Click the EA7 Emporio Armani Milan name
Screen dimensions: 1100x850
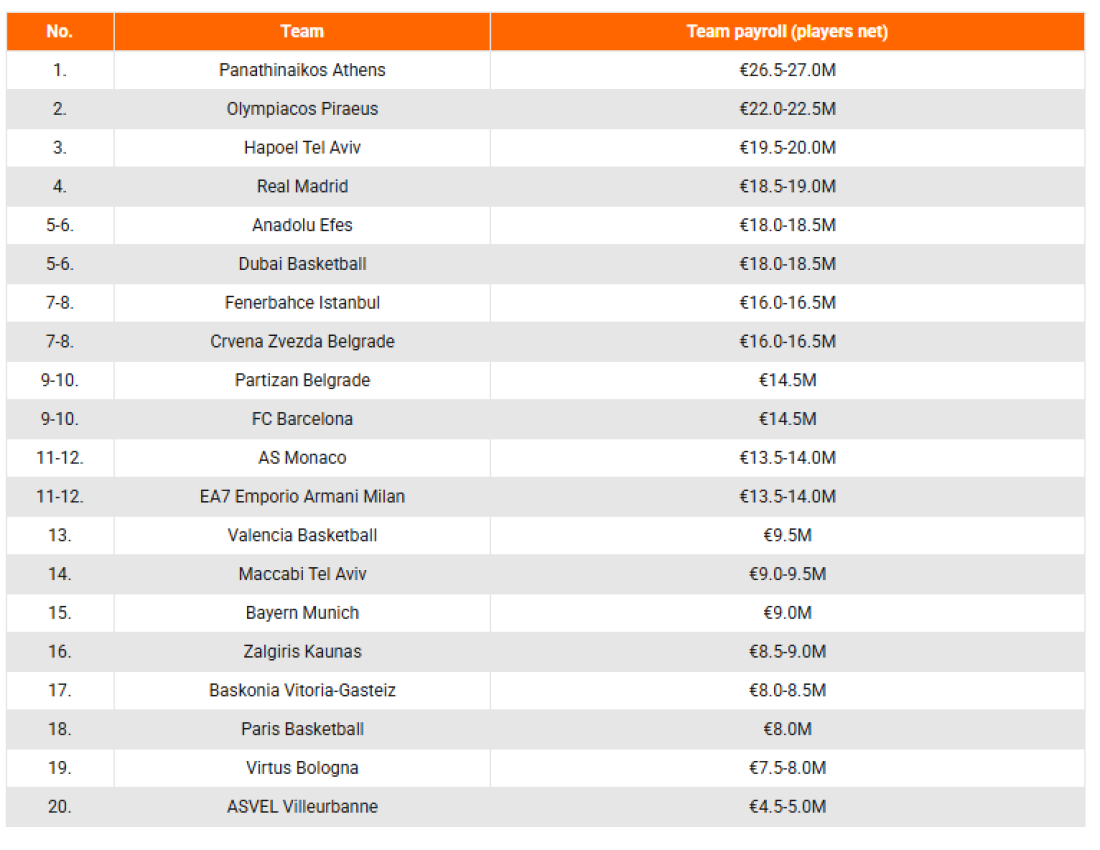pyautogui.click(x=302, y=497)
